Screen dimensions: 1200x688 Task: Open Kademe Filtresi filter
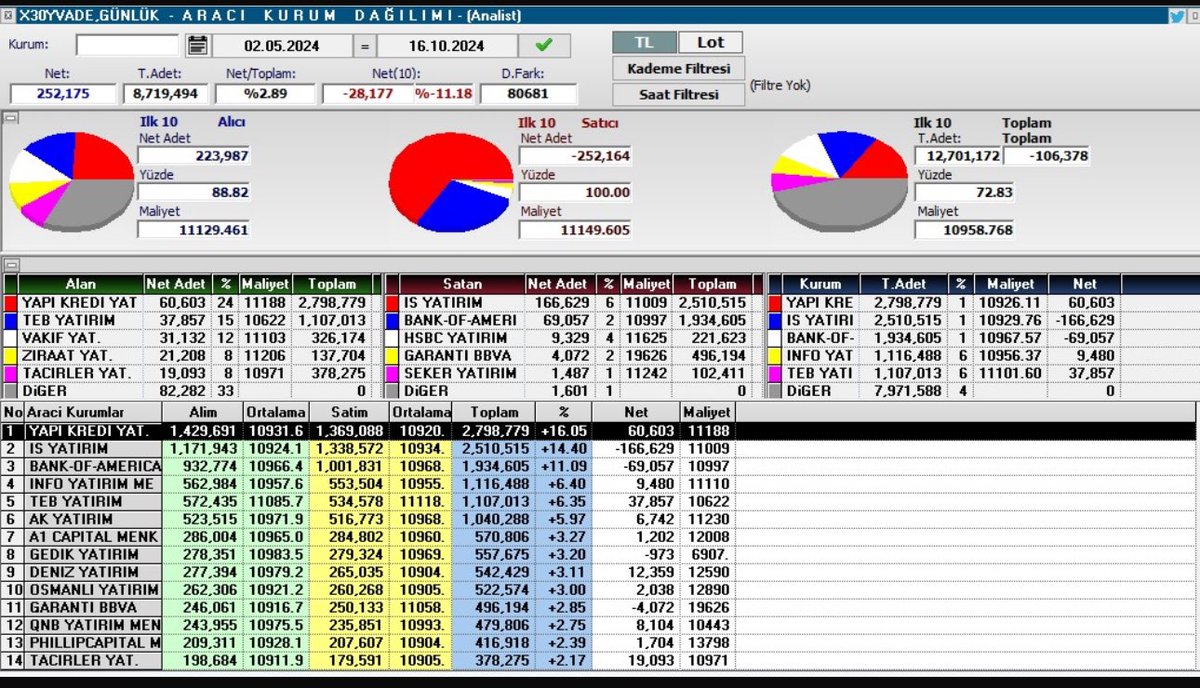(679, 69)
